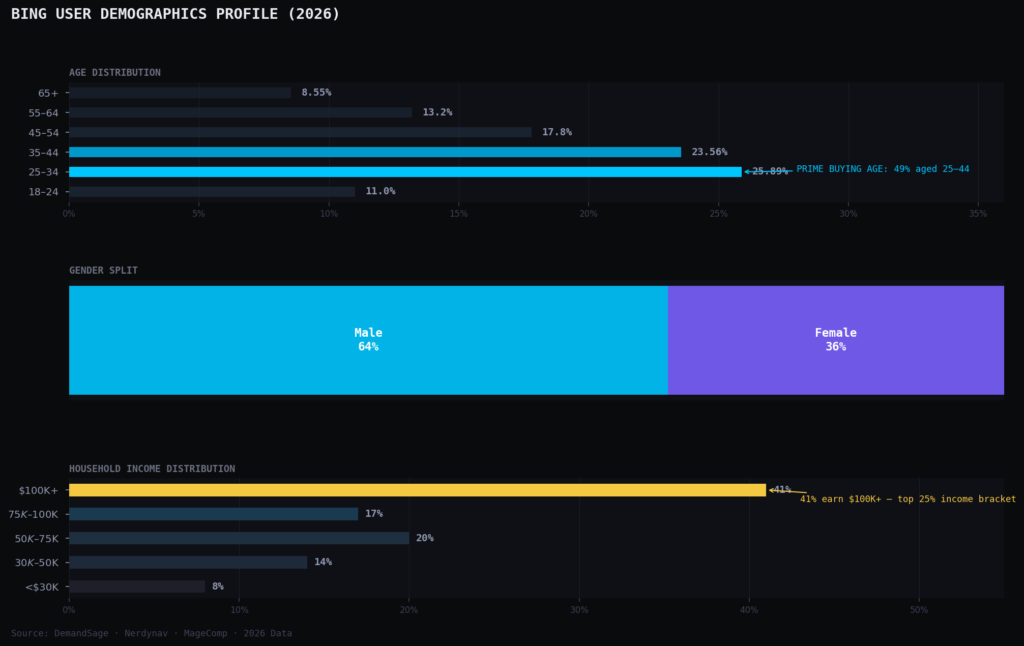Click the 55-64 age bar
This screenshot has height=646, width=1024.
click(x=240, y=112)
